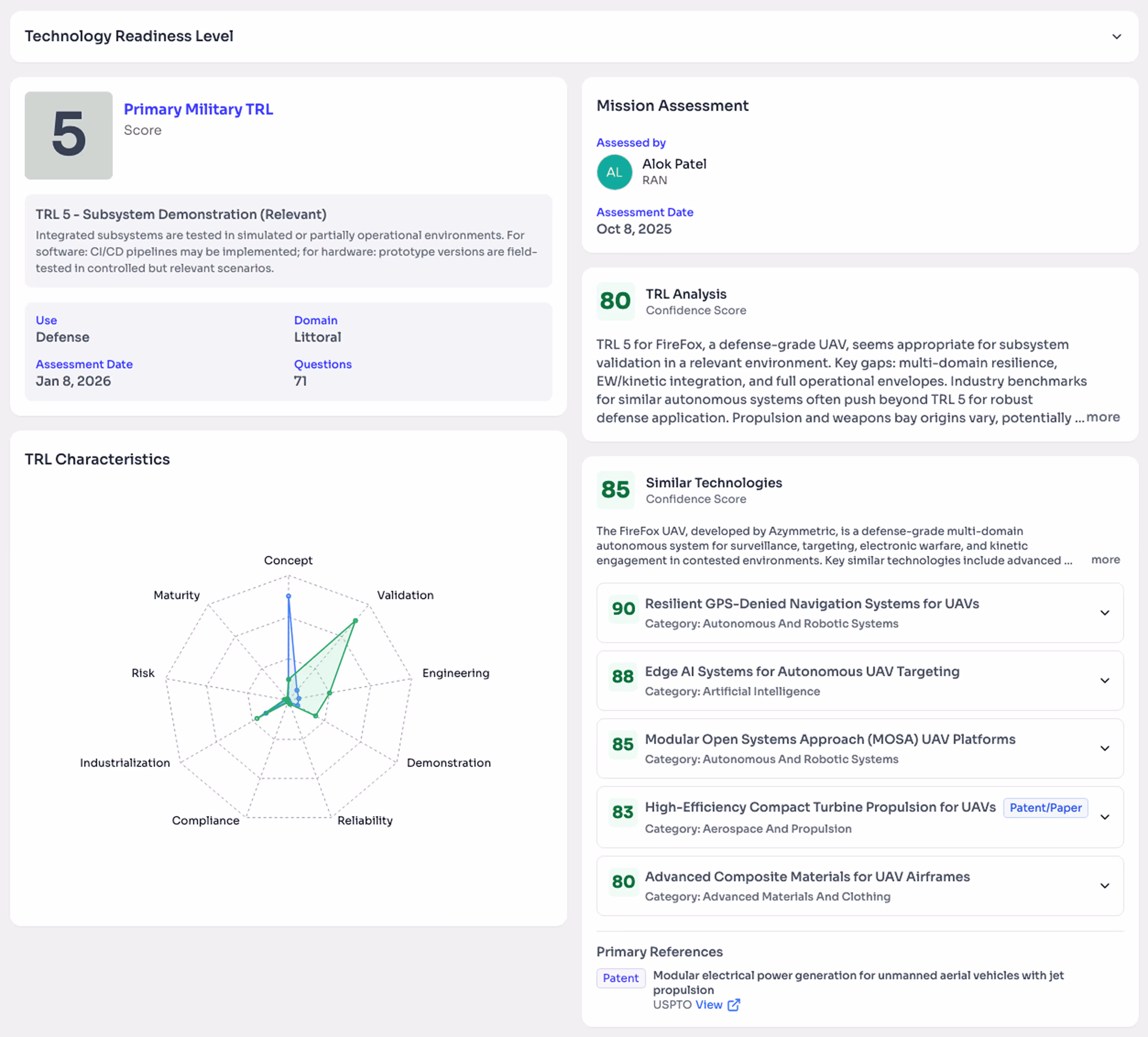1148x1037 pixels.
Task: Click the 80 TRL Analysis confidence badge
Action: pos(615,301)
